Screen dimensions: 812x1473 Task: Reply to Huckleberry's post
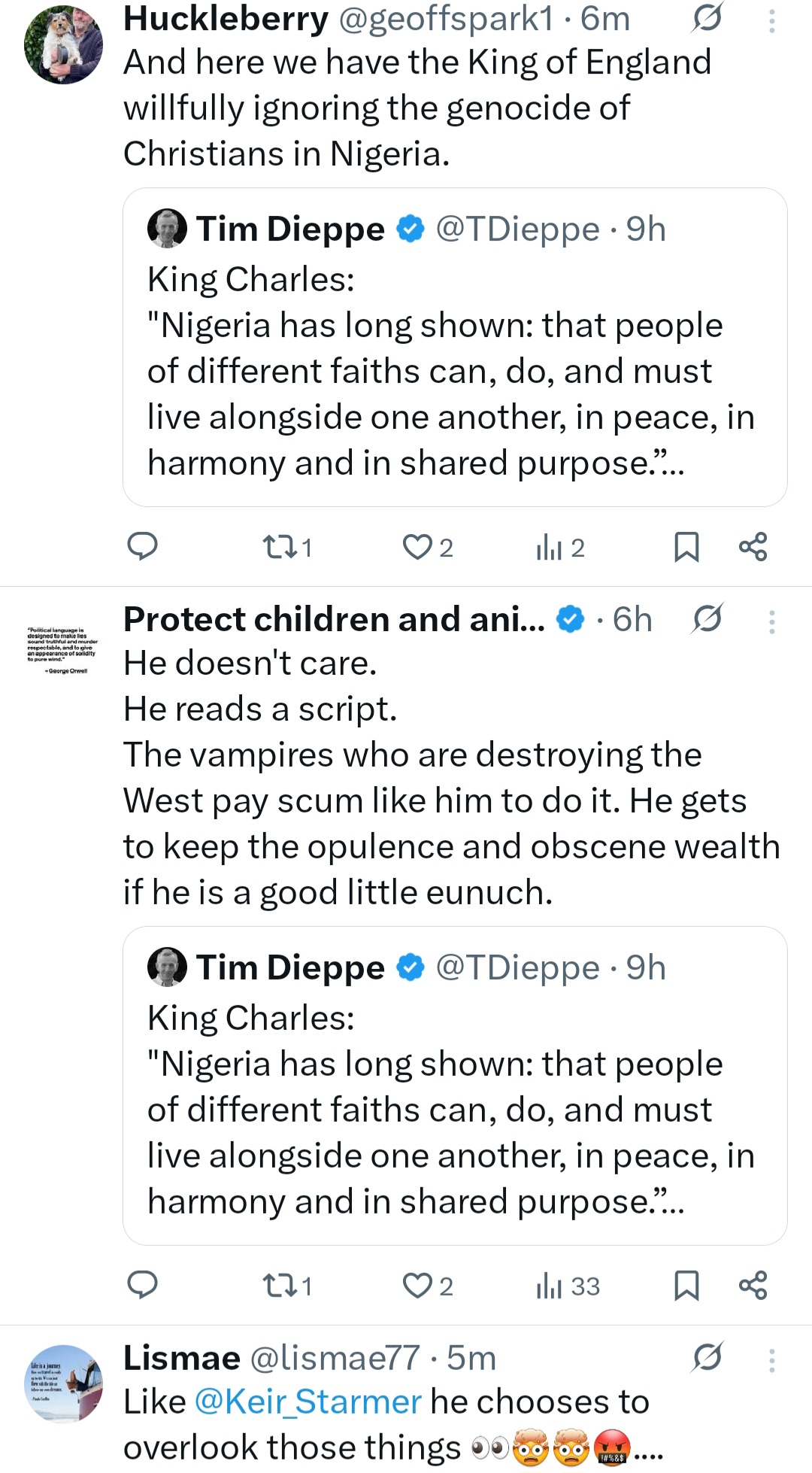tap(142, 547)
